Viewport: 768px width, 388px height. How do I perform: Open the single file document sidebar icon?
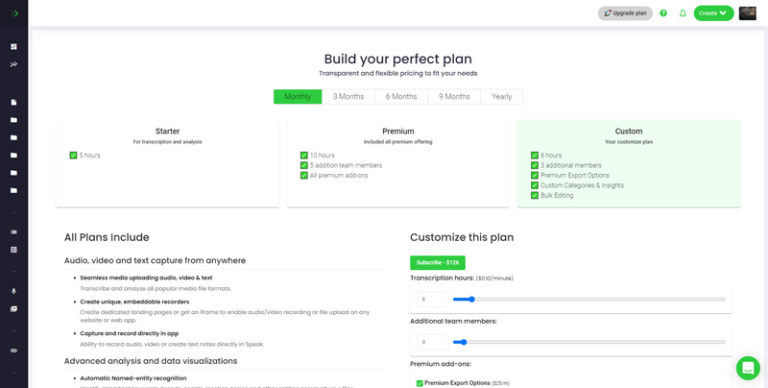pos(14,102)
